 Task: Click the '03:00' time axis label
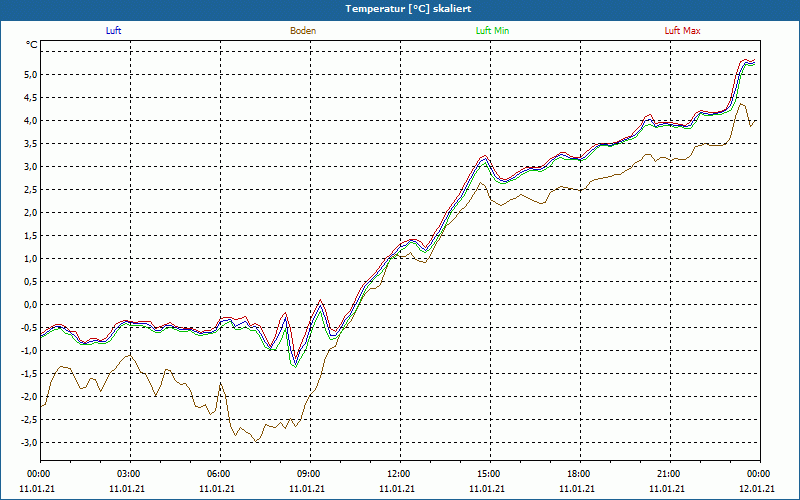click(x=130, y=474)
